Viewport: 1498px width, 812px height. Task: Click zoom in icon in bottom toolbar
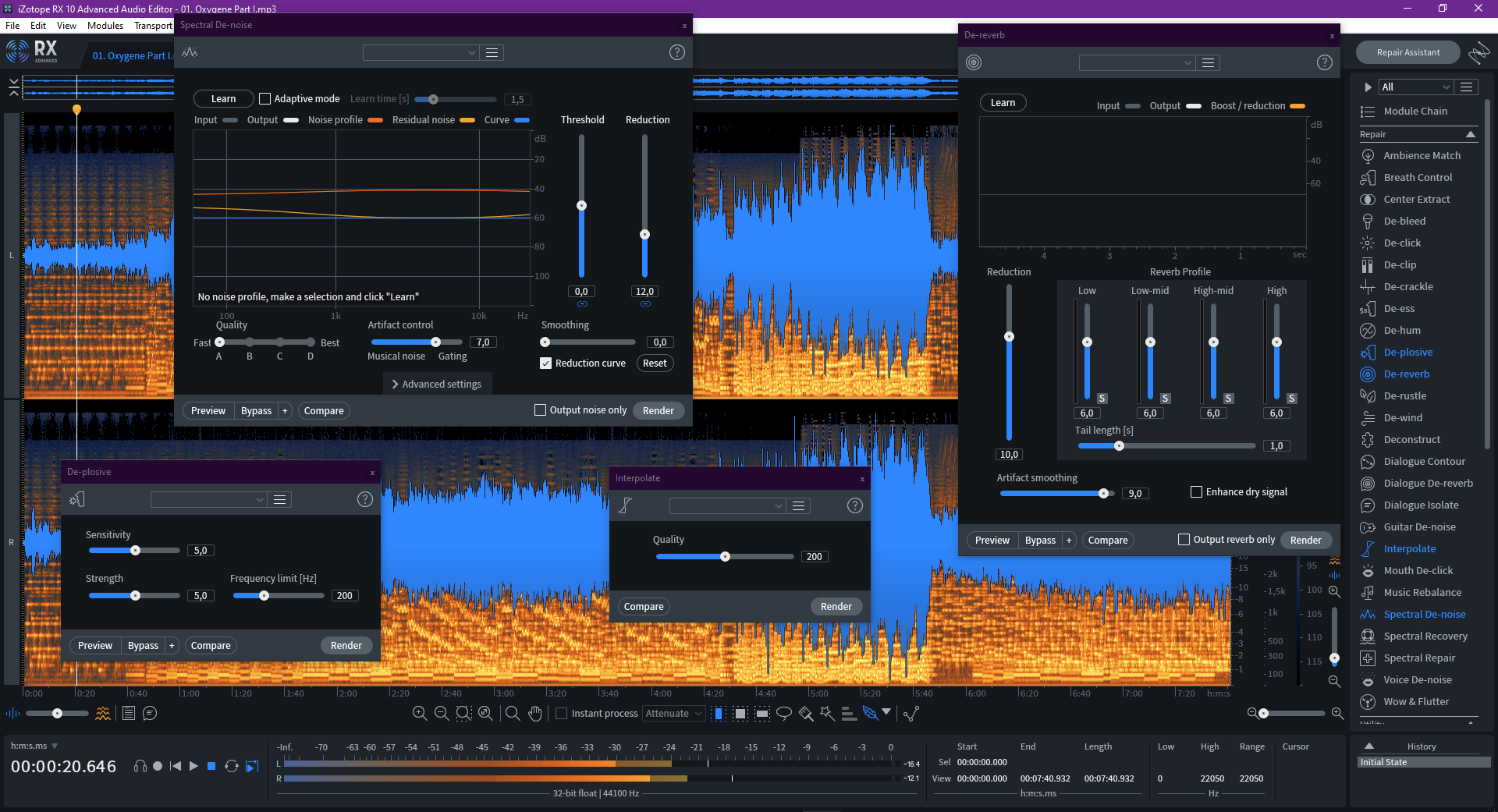pos(420,713)
